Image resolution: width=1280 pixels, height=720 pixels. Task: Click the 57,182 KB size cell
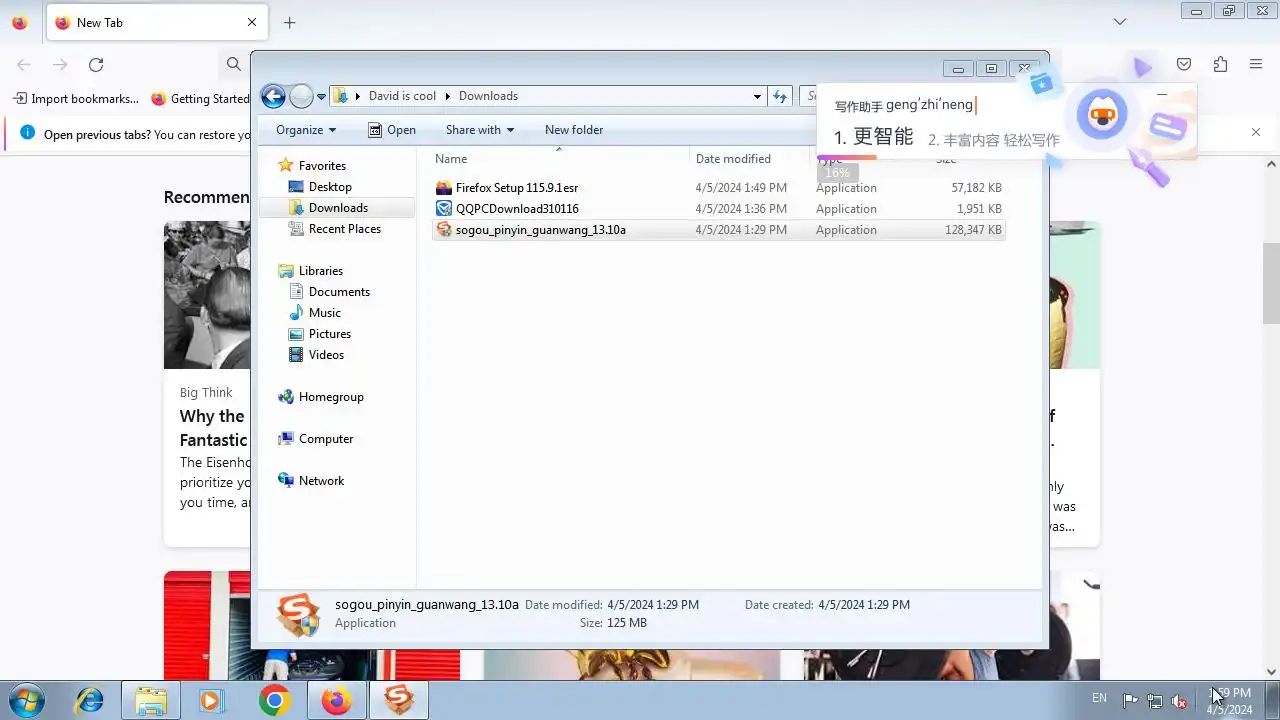click(x=976, y=188)
